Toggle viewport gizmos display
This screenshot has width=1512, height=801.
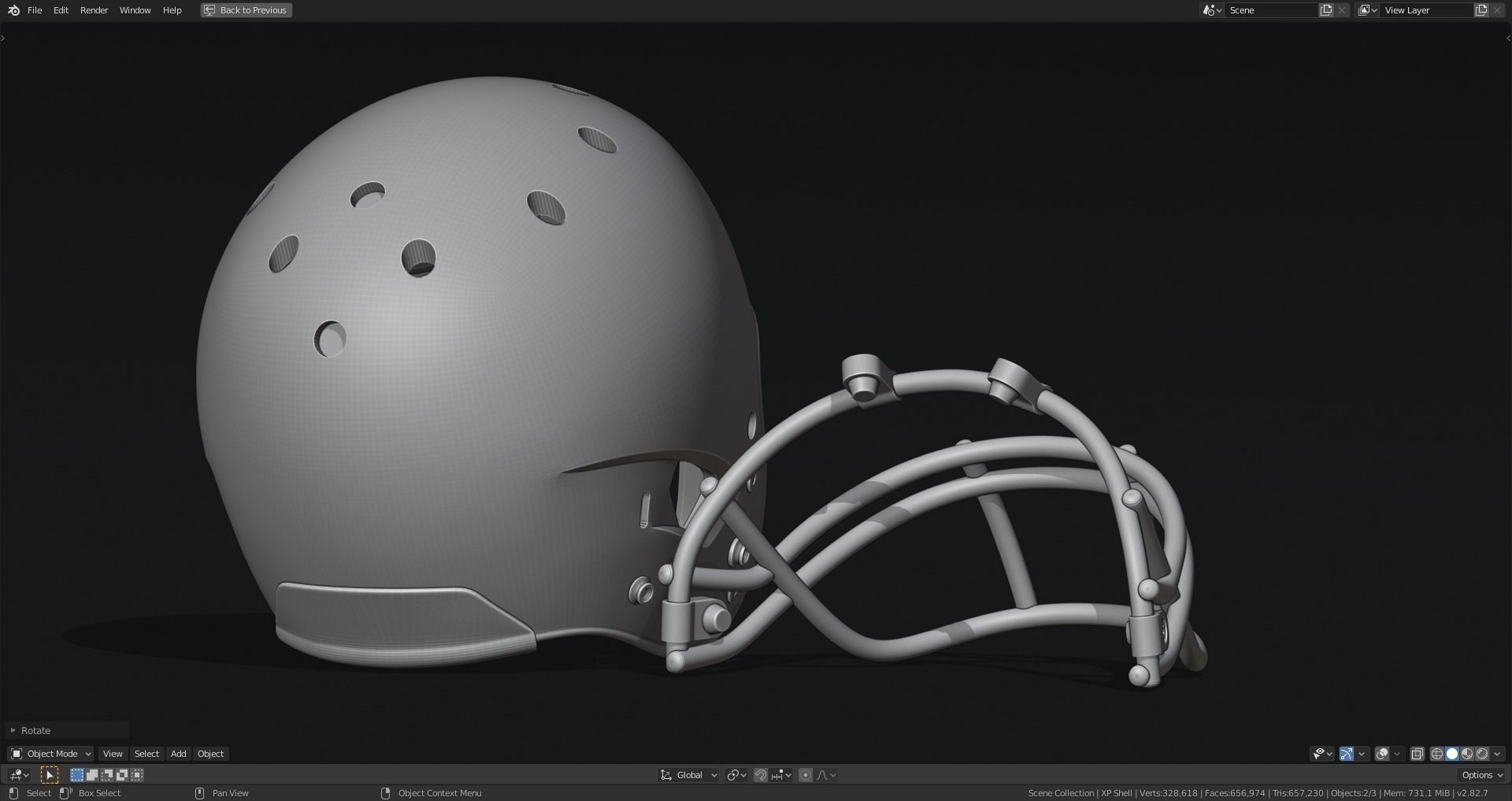point(1347,754)
